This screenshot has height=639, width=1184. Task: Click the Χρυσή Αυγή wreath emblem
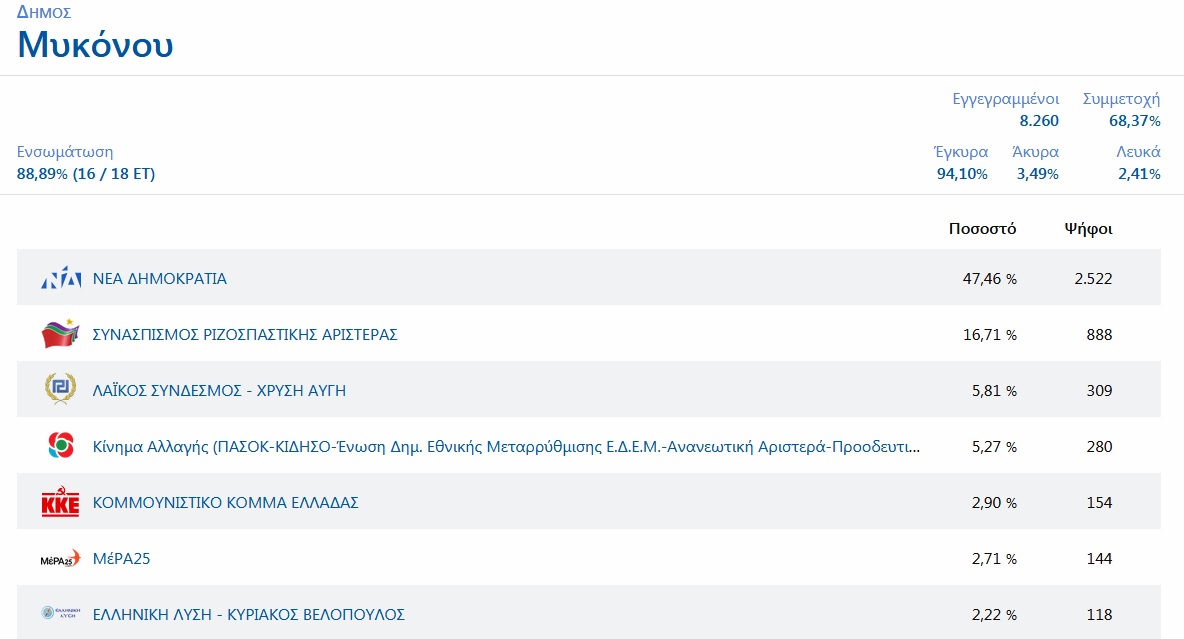60,390
